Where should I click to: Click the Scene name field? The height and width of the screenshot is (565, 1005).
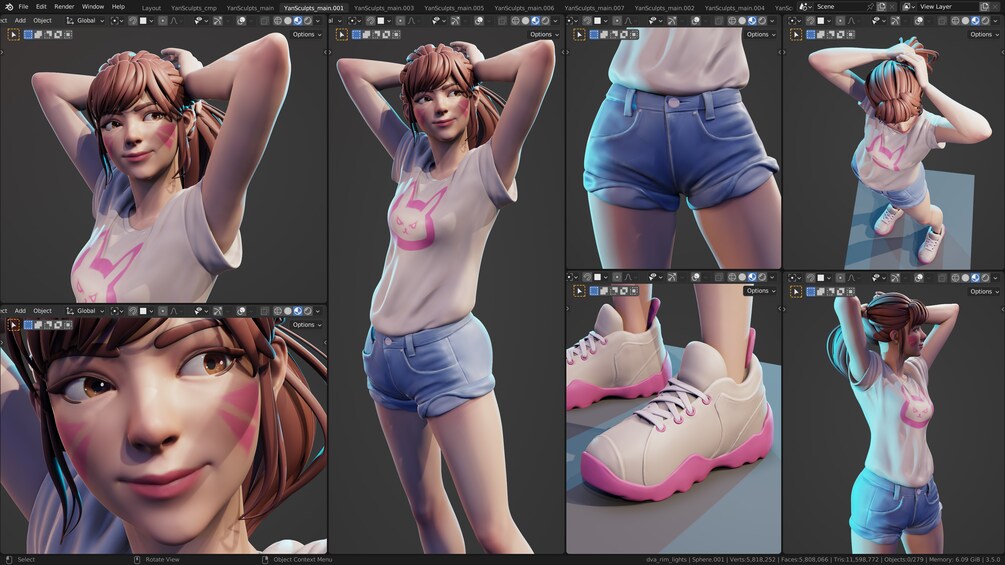840,6
